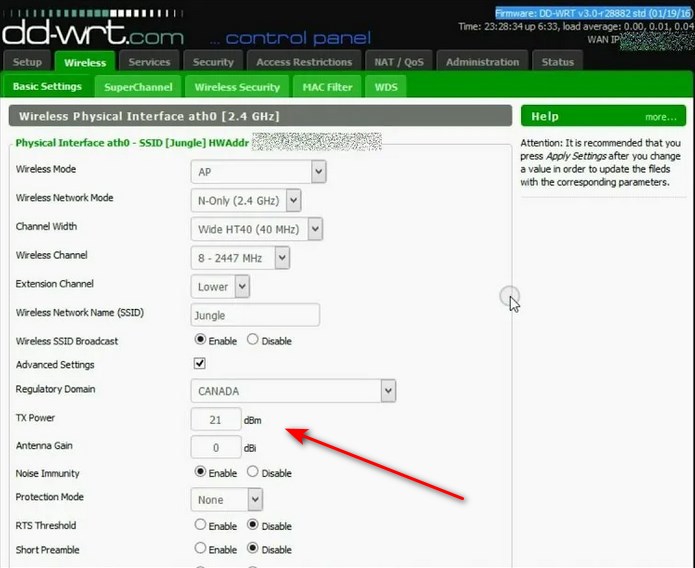
Task: Select Enable for RTS Threshold
Action: point(200,525)
